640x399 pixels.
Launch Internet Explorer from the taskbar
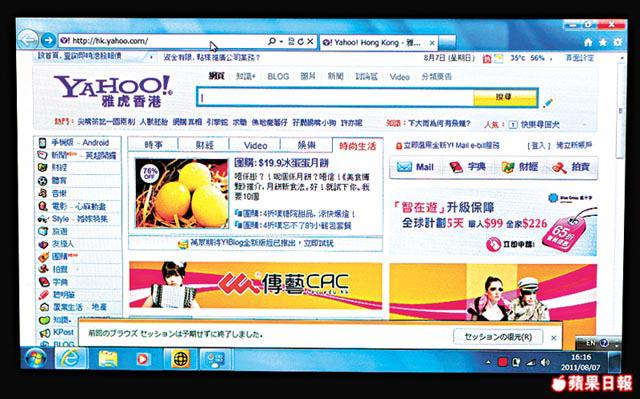tap(70, 359)
